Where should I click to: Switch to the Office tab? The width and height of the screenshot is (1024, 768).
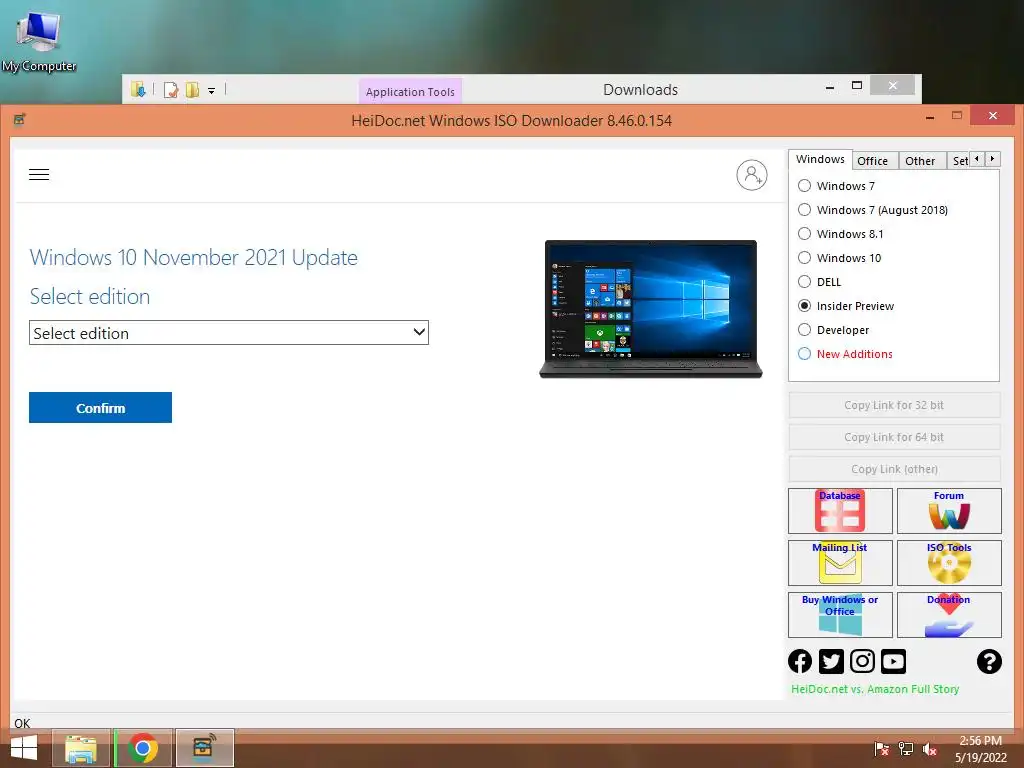(x=872, y=161)
